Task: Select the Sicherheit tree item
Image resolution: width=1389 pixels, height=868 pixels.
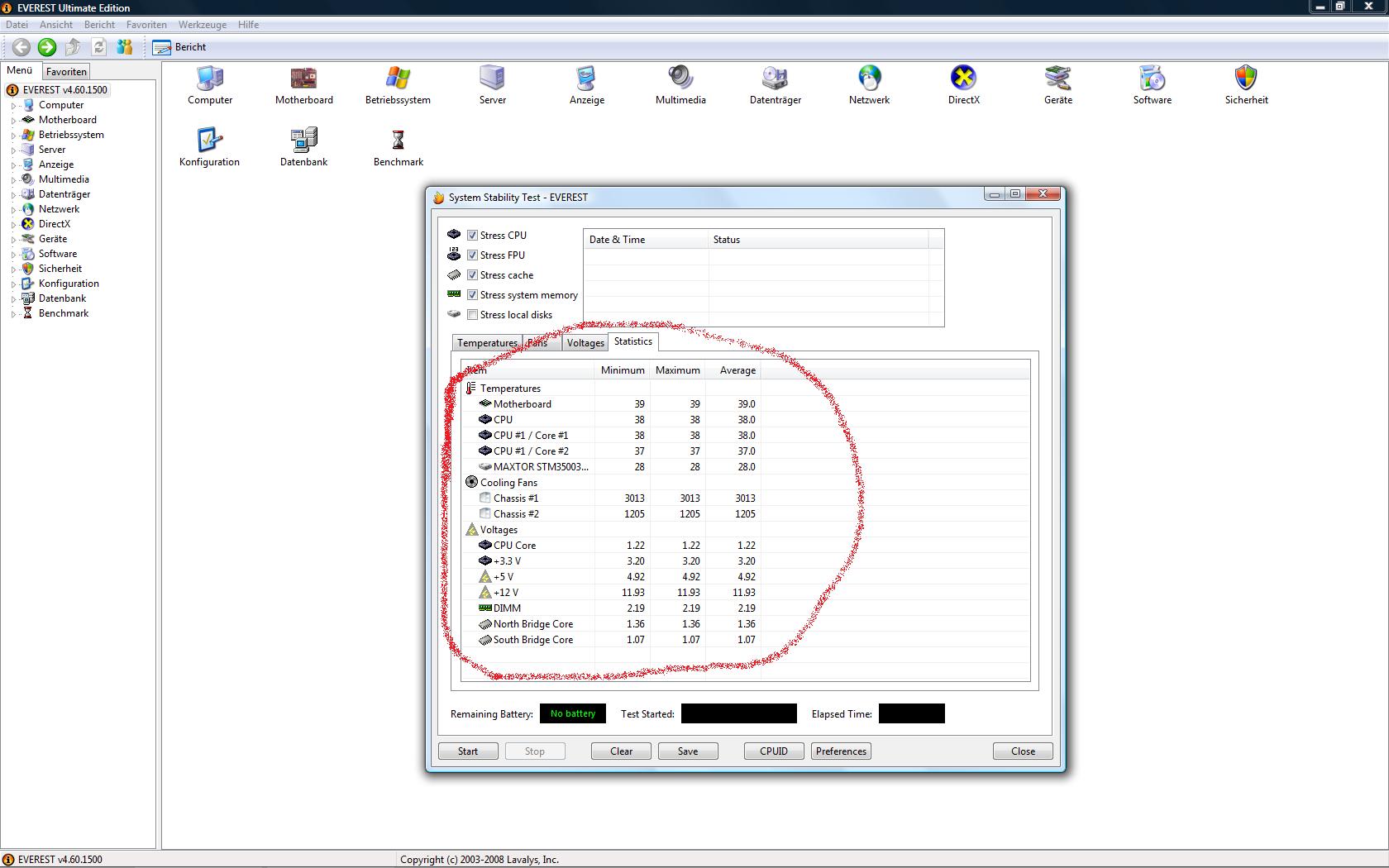Action: (x=60, y=269)
